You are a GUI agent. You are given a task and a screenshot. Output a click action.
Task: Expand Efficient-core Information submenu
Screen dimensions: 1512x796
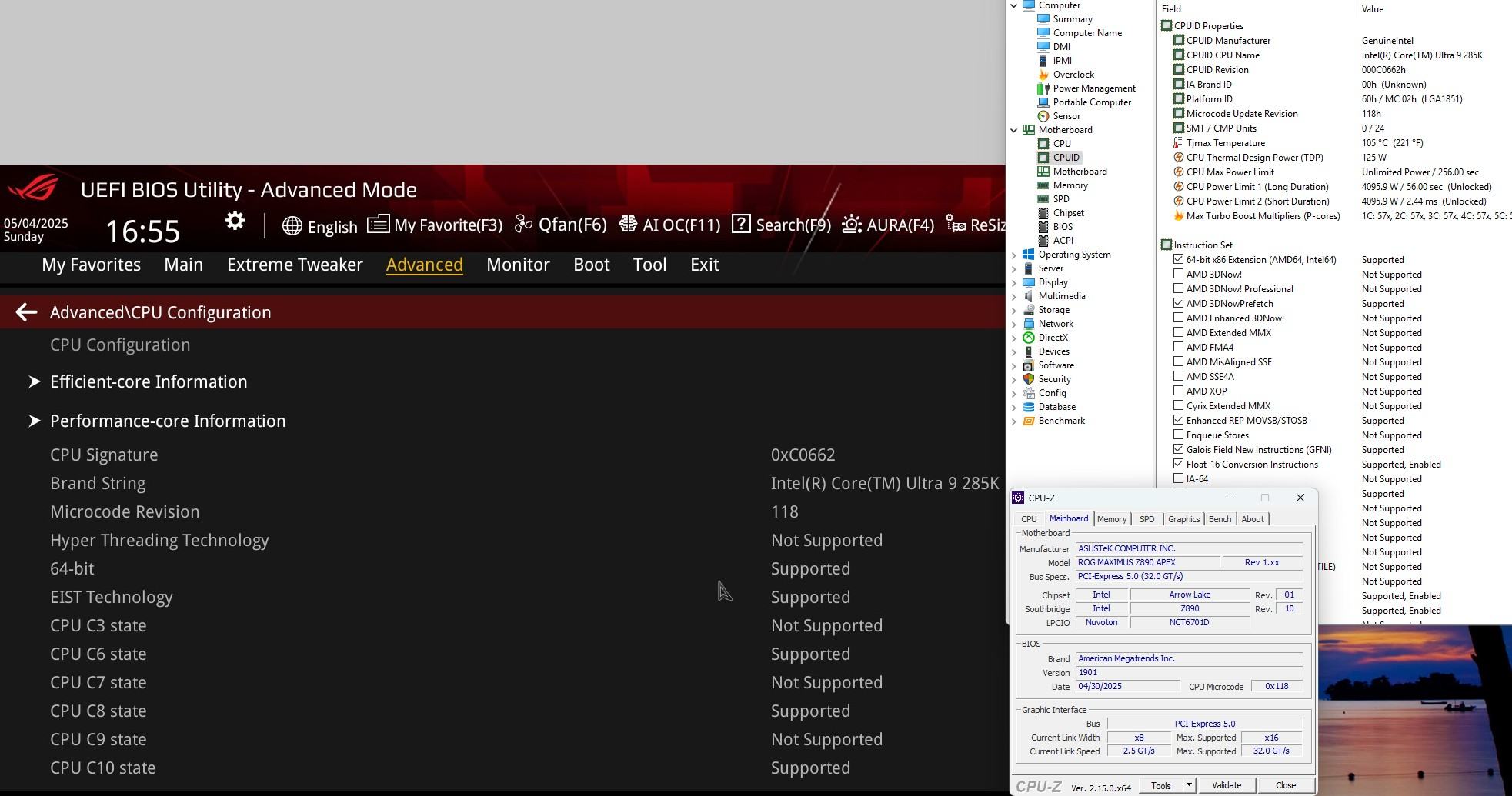149,382
